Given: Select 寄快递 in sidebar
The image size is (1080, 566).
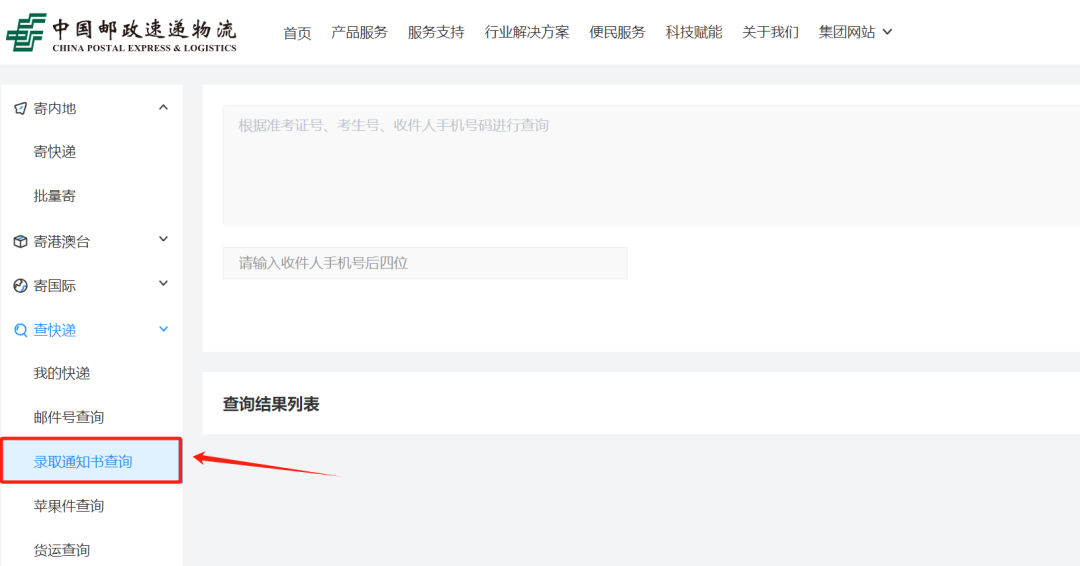Looking at the screenshot, I should click(54, 152).
